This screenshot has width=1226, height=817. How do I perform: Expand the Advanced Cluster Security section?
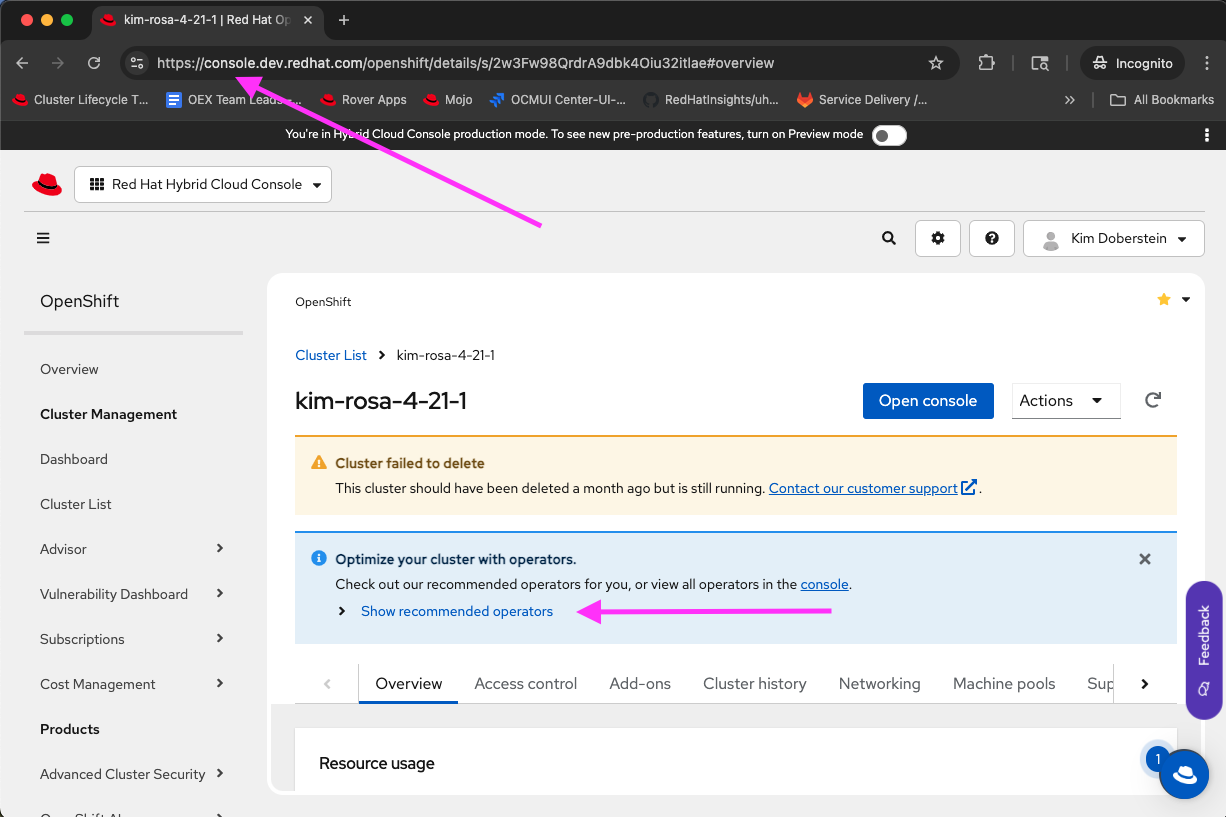[x=132, y=774]
